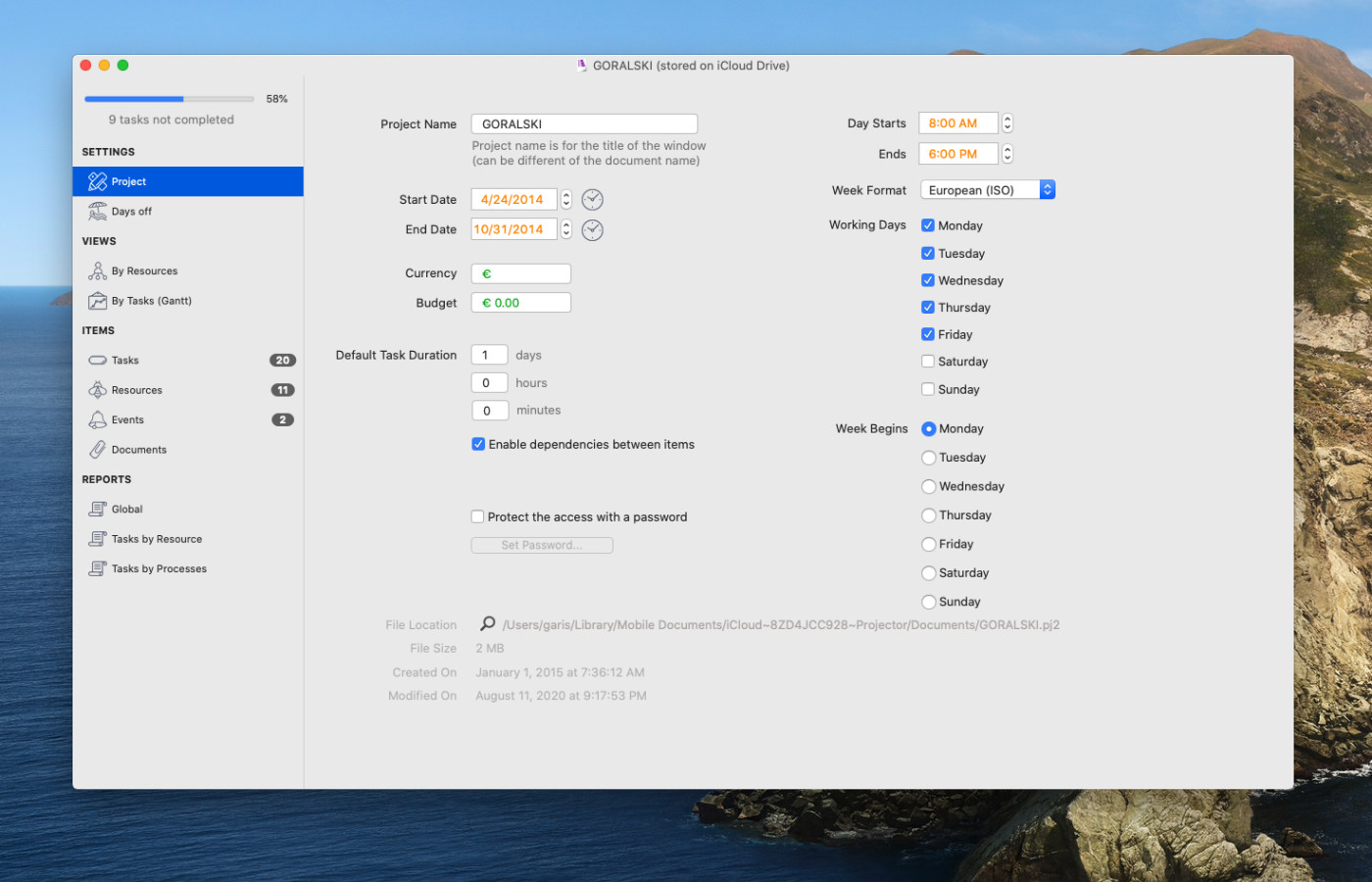This screenshot has width=1372, height=882.
Task: Open the Documents paperclip icon
Action: [x=98, y=450]
